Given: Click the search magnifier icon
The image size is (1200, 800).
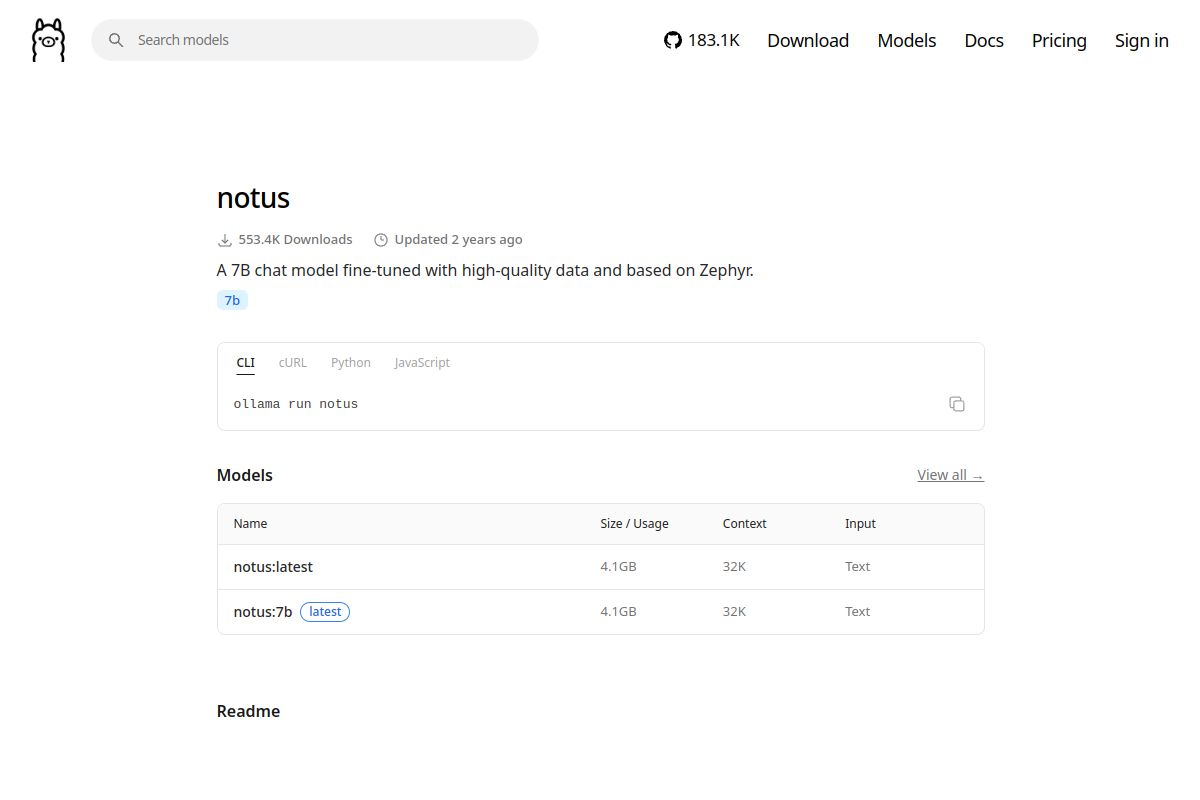Looking at the screenshot, I should tap(117, 40).
